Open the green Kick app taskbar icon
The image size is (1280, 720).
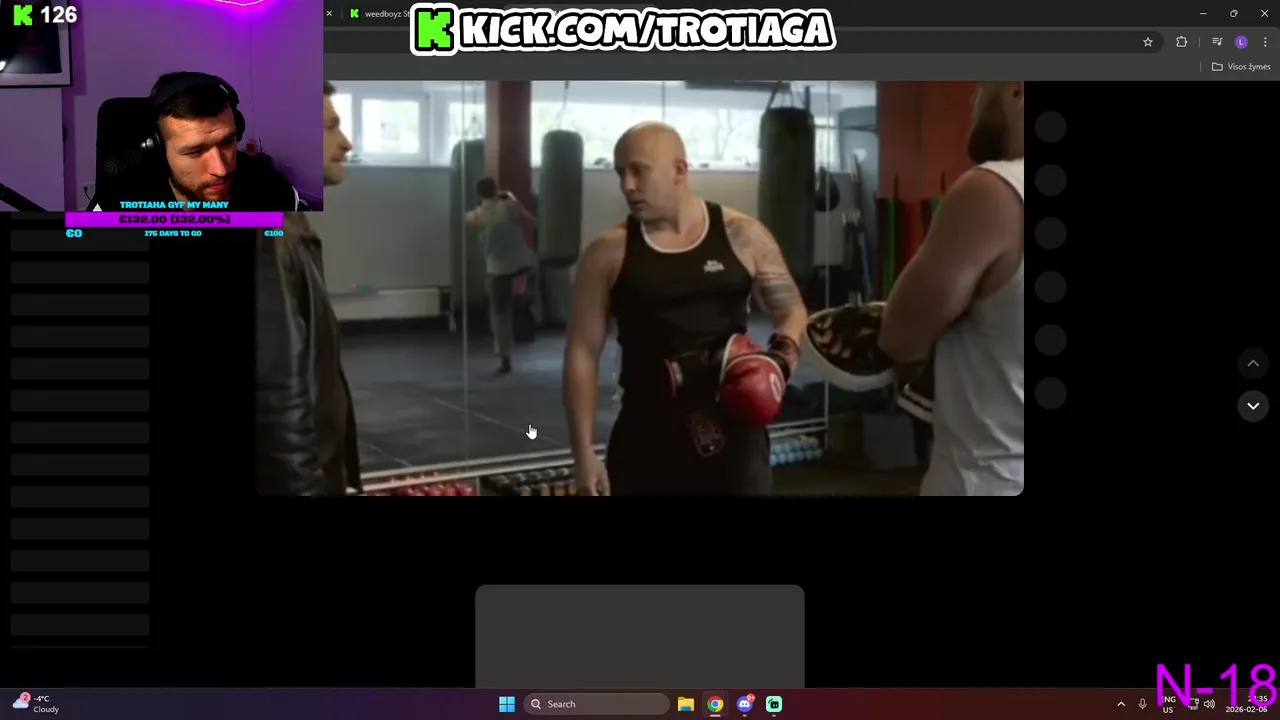pyautogui.click(x=774, y=704)
